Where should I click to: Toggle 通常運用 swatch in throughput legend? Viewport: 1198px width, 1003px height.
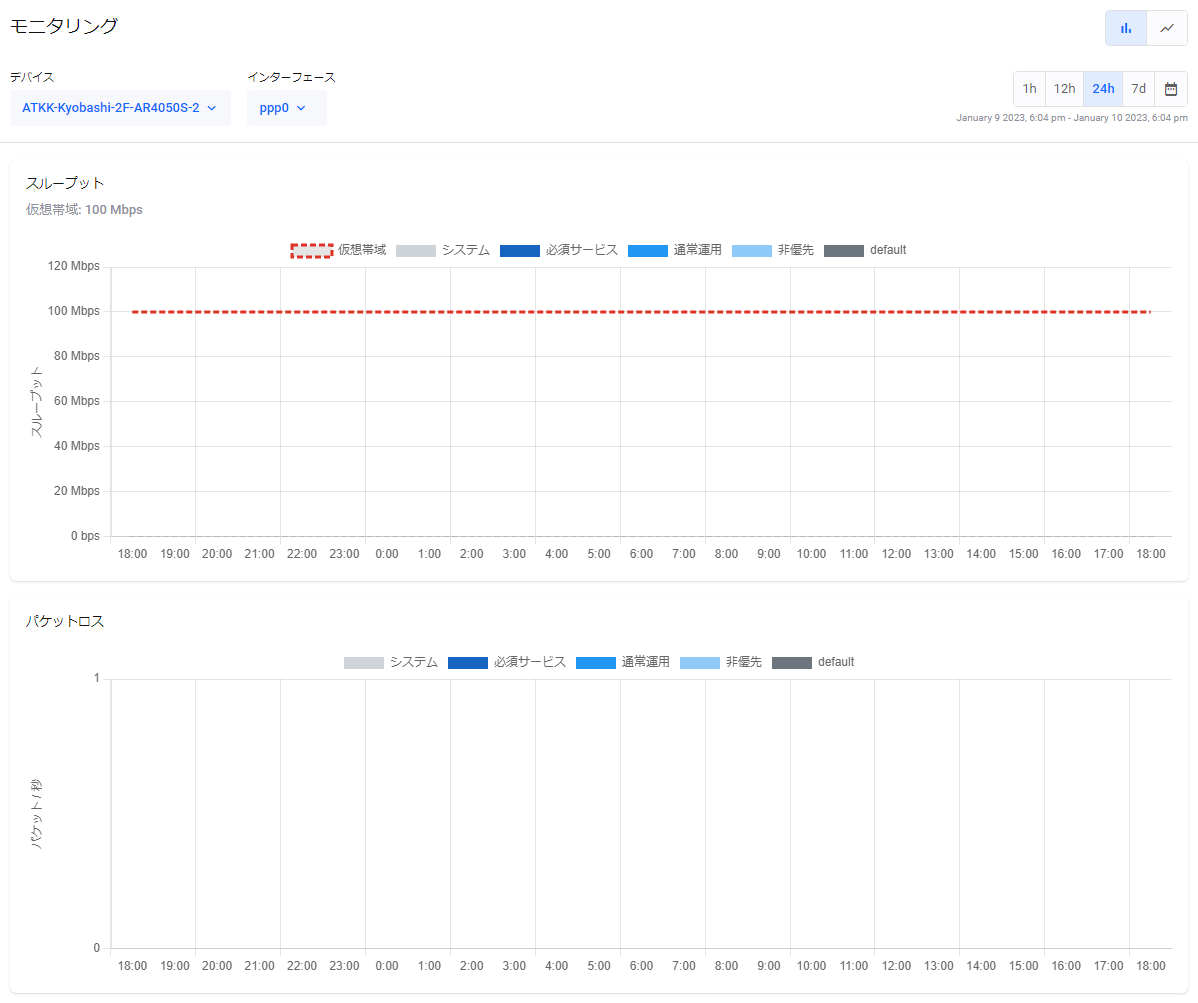click(x=647, y=250)
